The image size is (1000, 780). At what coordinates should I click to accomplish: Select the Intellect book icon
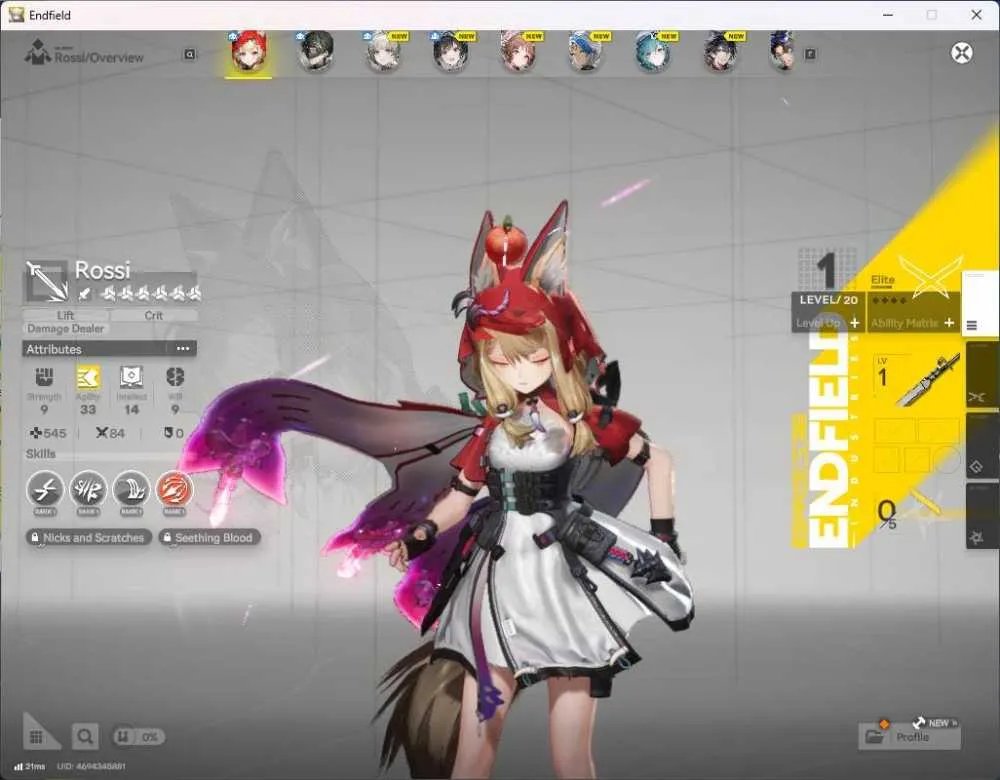point(131,377)
